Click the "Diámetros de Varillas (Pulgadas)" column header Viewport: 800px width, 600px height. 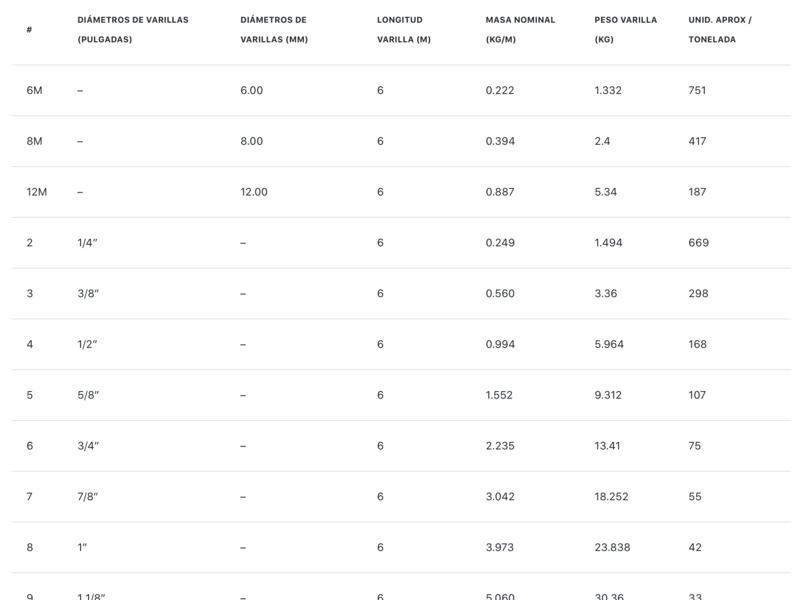[132, 29]
